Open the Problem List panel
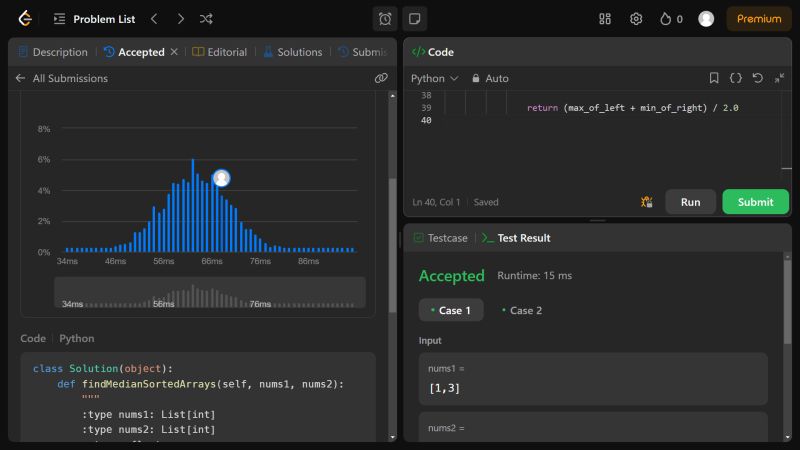Image resolution: width=800 pixels, height=450 pixels. click(94, 19)
